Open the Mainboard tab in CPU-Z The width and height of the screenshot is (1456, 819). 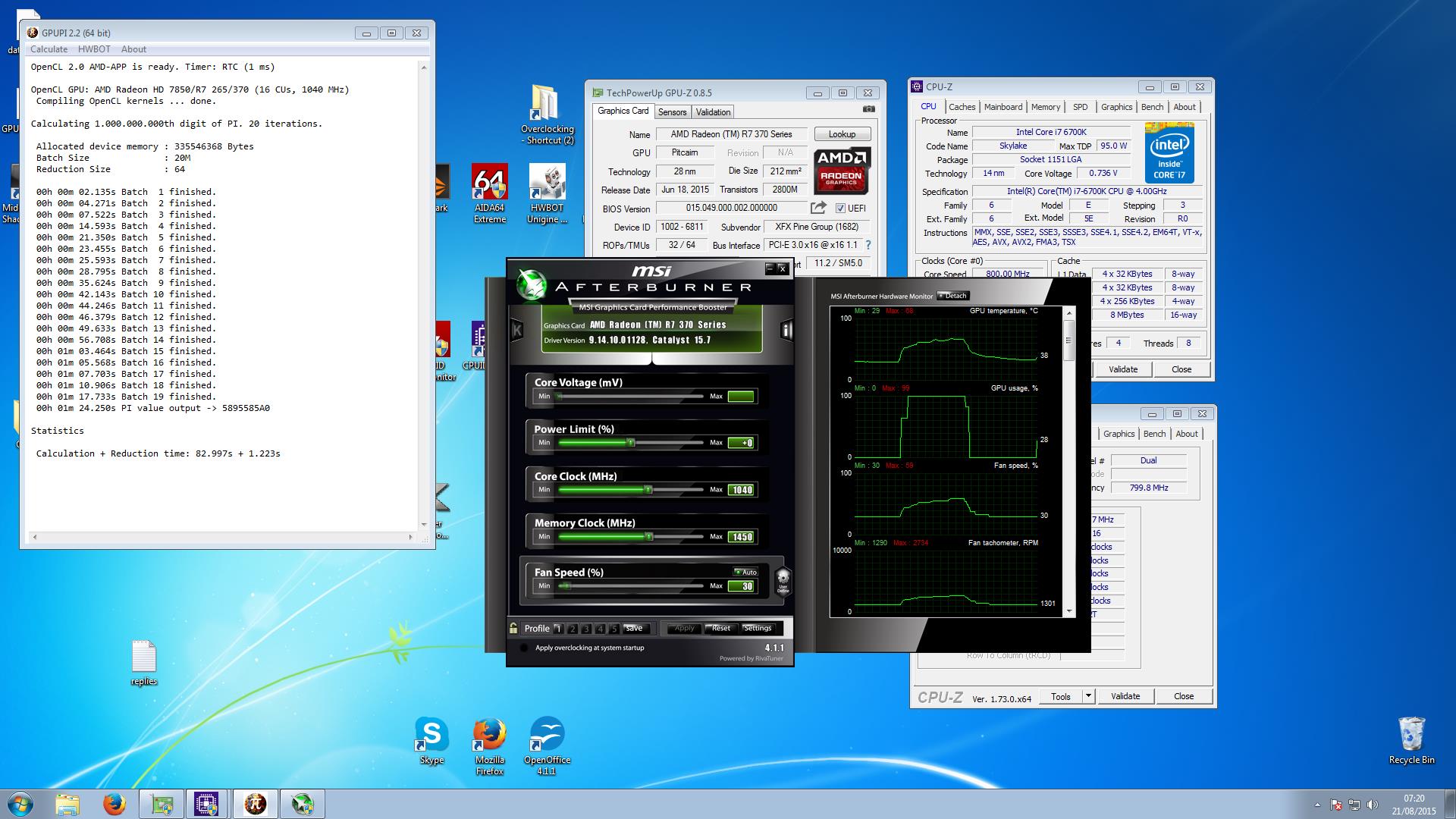[x=1003, y=107]
